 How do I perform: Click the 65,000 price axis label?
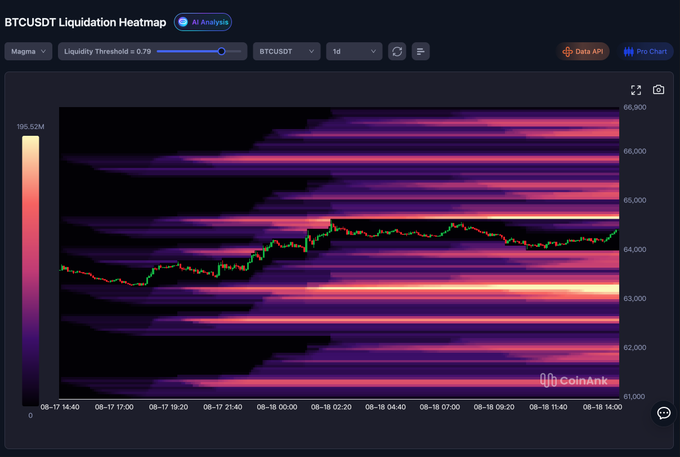point(634,200)
